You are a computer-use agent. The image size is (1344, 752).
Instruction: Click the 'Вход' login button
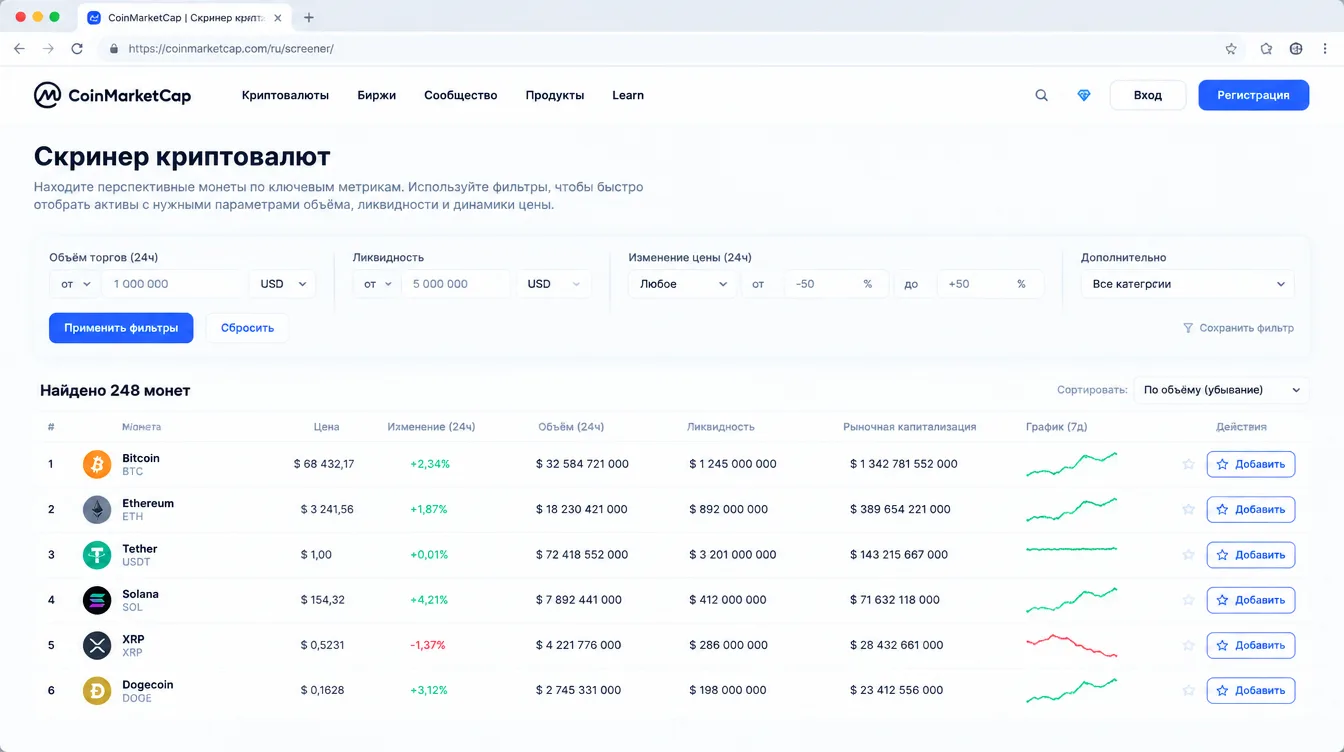coord(1148,95)
